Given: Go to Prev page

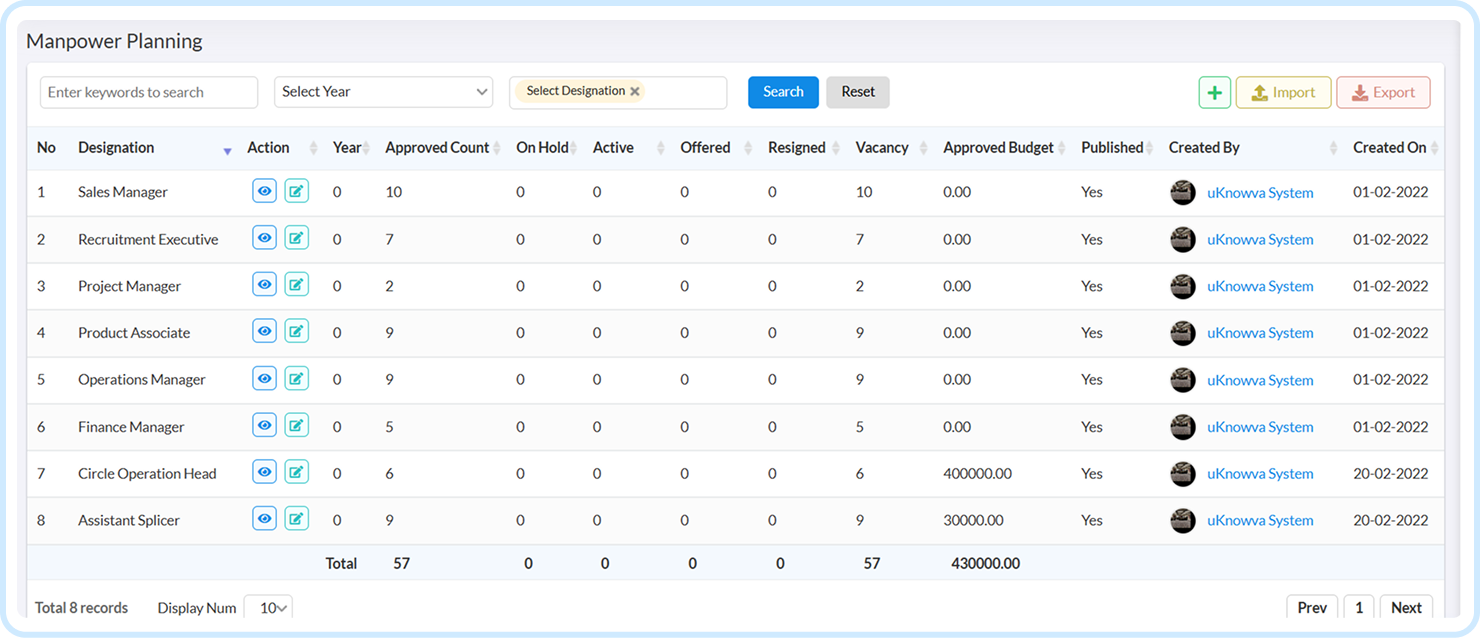Looking at the screenshot, I should [1312, 608].
